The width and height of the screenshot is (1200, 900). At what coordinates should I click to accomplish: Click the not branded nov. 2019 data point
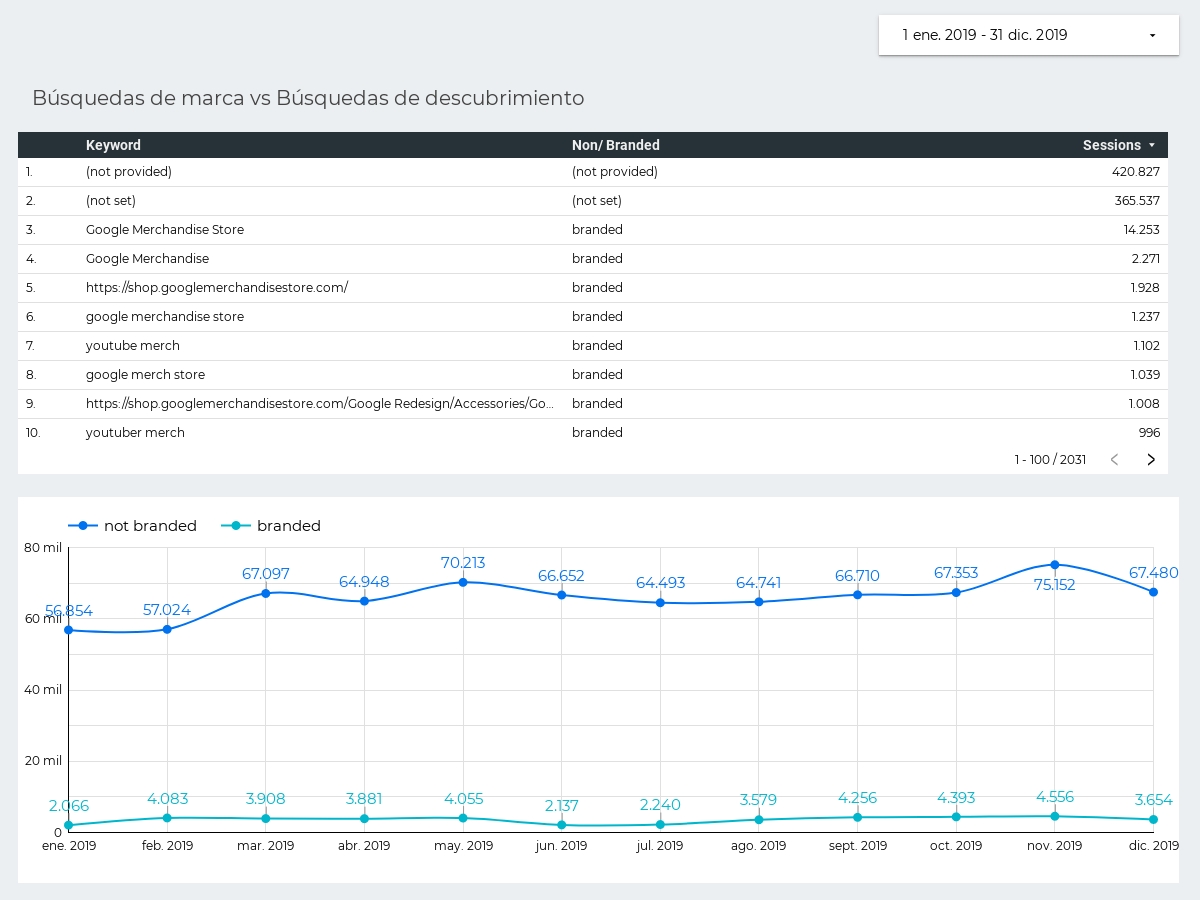pos(1055,565)
